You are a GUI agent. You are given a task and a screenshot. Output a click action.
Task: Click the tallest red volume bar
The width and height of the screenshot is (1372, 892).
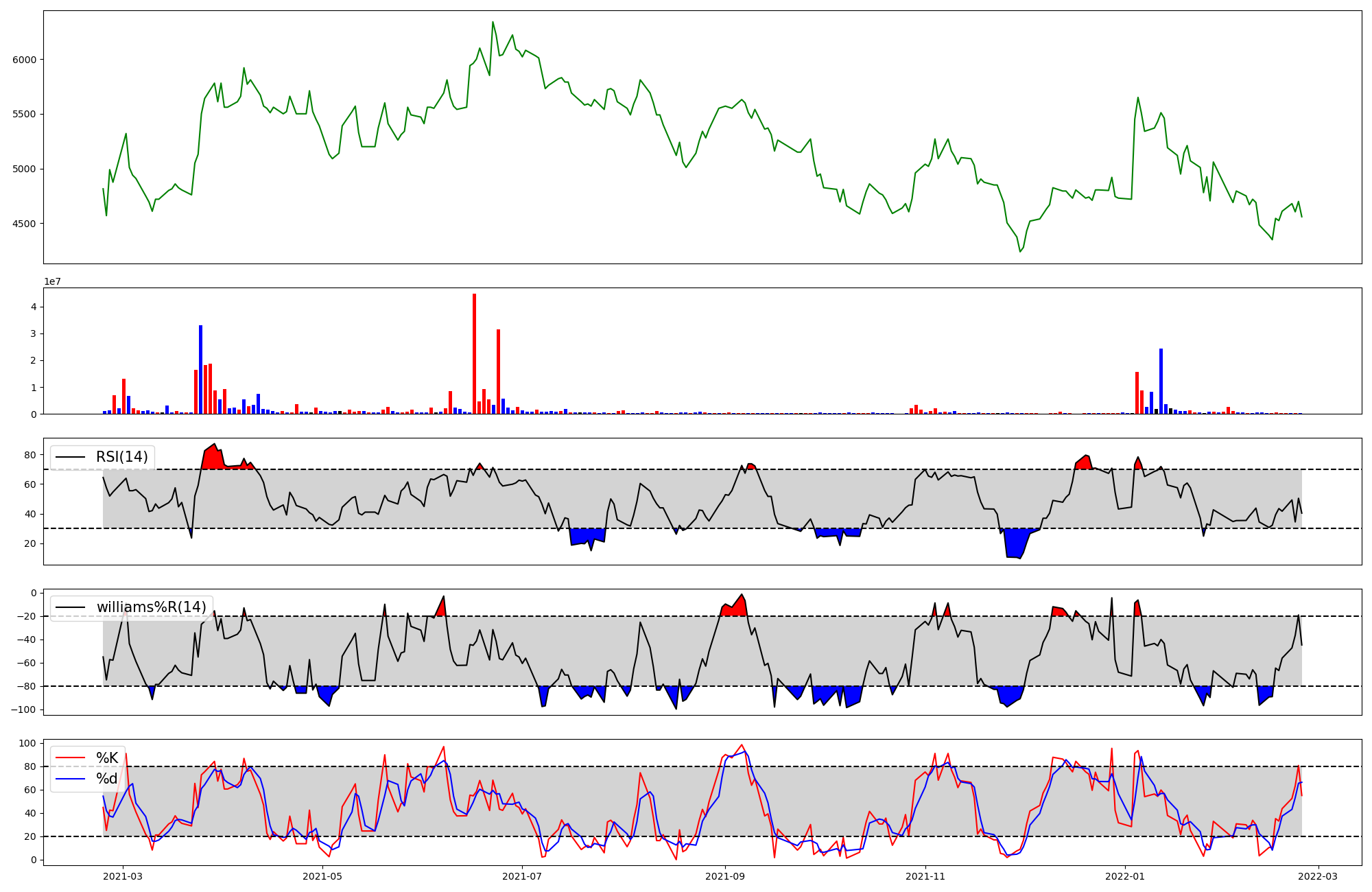point(474,353)
